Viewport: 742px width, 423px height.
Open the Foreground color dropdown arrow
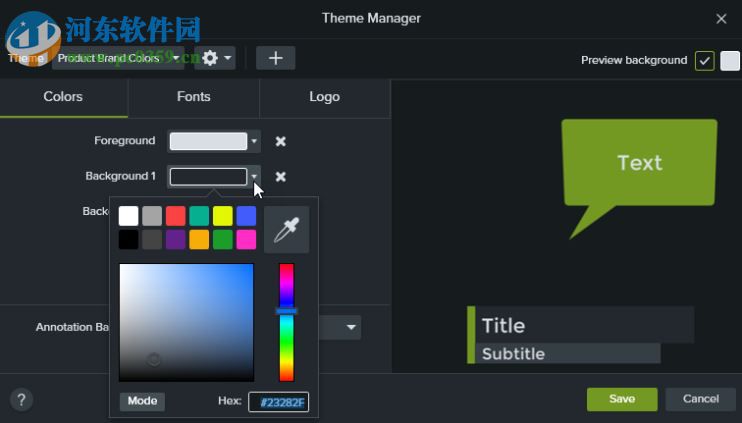click(254, 141)
